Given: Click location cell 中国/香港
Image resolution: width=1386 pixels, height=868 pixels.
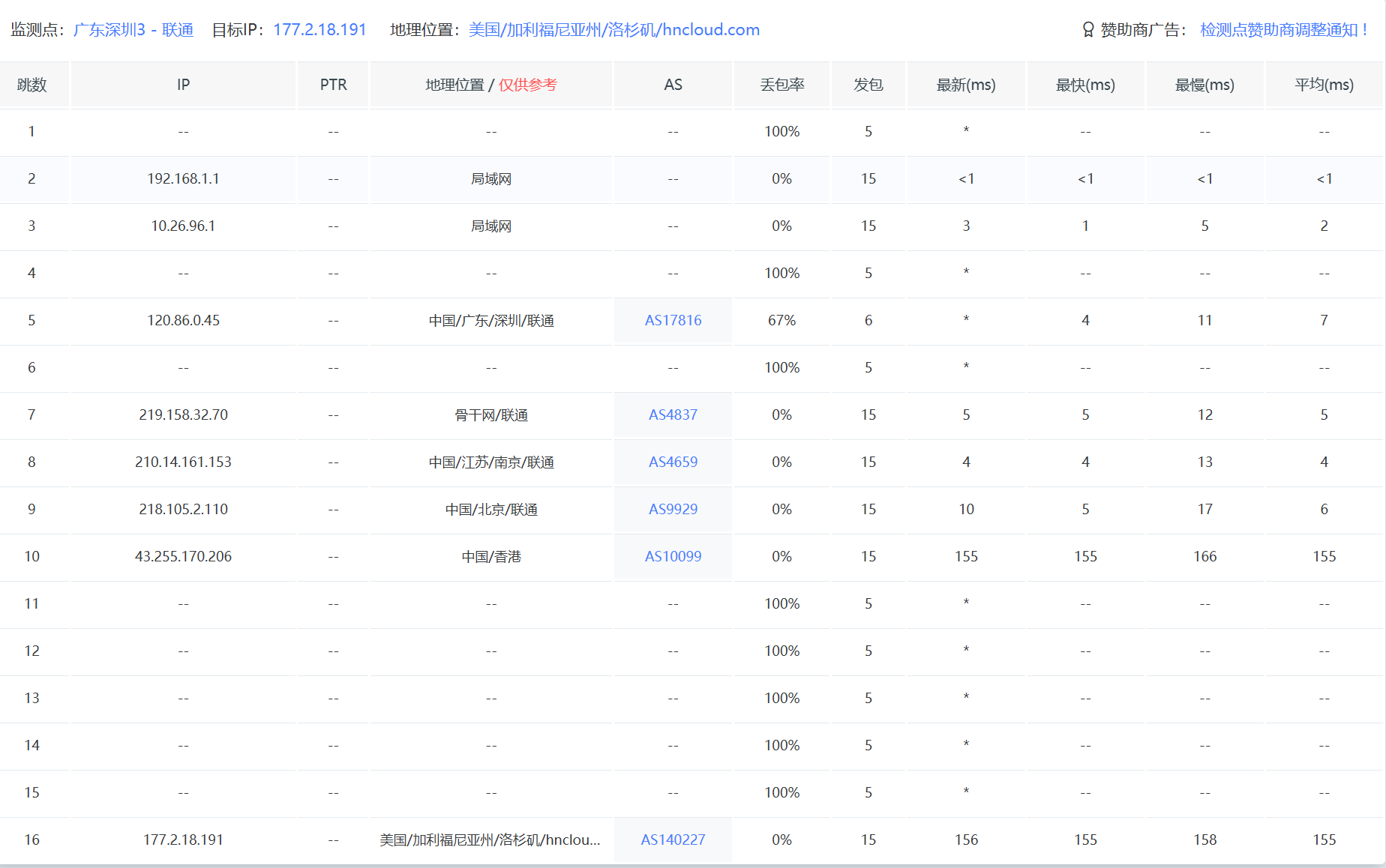Looking at the screenshot, I should pos(491,556).
